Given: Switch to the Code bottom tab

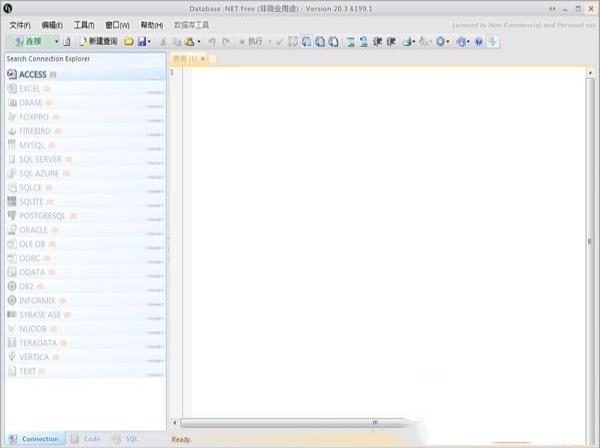Looking at the screenshot, I should pos(86,439).
